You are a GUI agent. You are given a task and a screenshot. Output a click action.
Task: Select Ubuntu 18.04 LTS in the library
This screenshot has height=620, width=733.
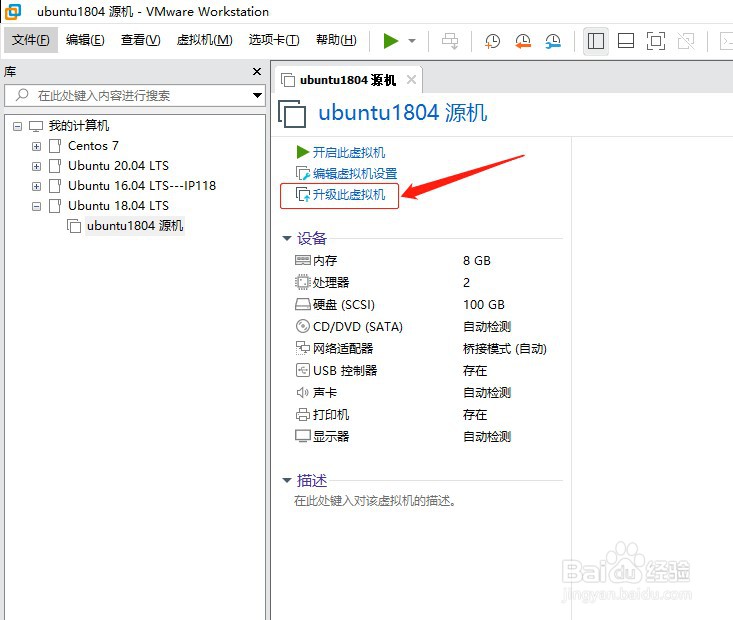[x=118, y=206]
